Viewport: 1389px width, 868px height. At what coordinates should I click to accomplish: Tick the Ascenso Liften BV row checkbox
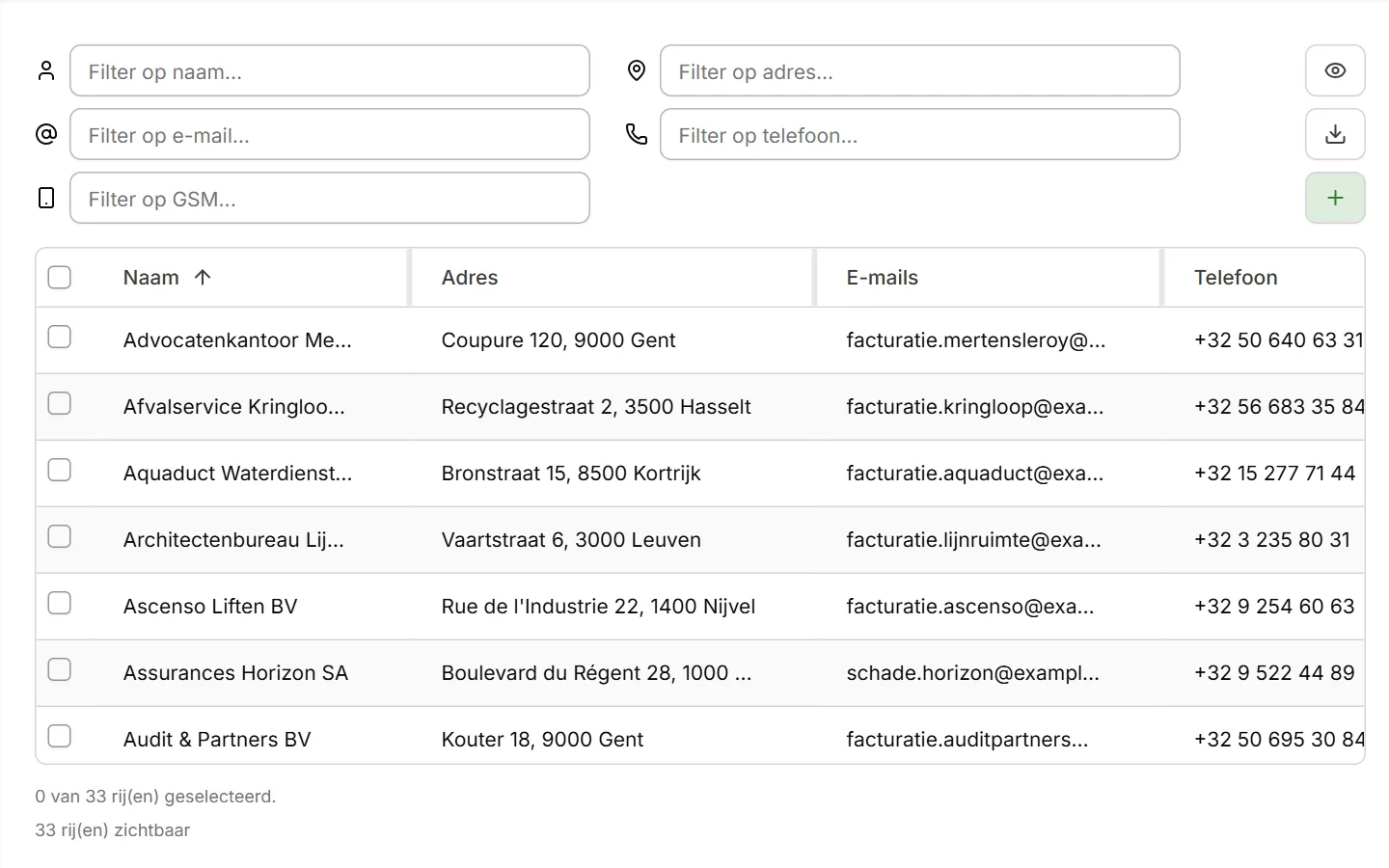60,603
